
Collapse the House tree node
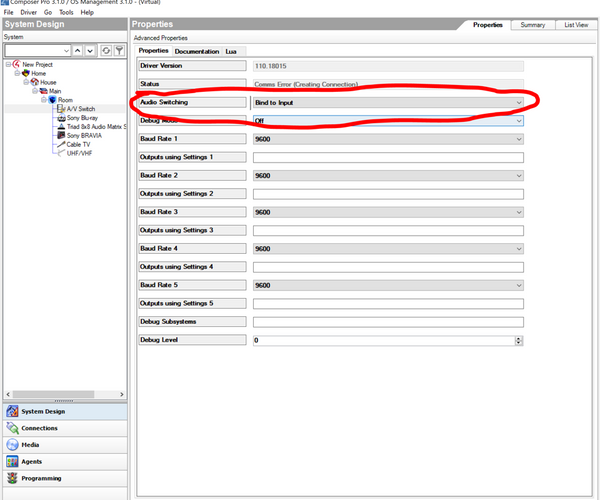[26, 82]
